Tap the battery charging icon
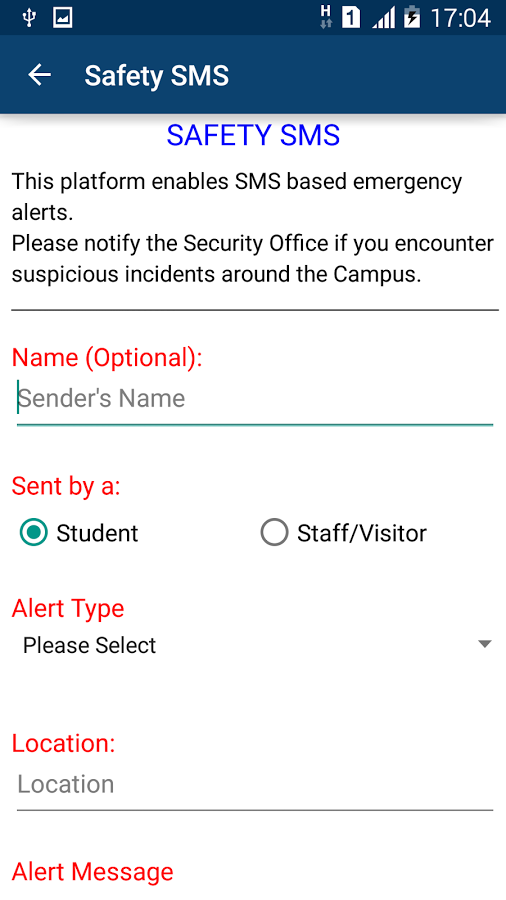506x900 pixels. (412, 17)
